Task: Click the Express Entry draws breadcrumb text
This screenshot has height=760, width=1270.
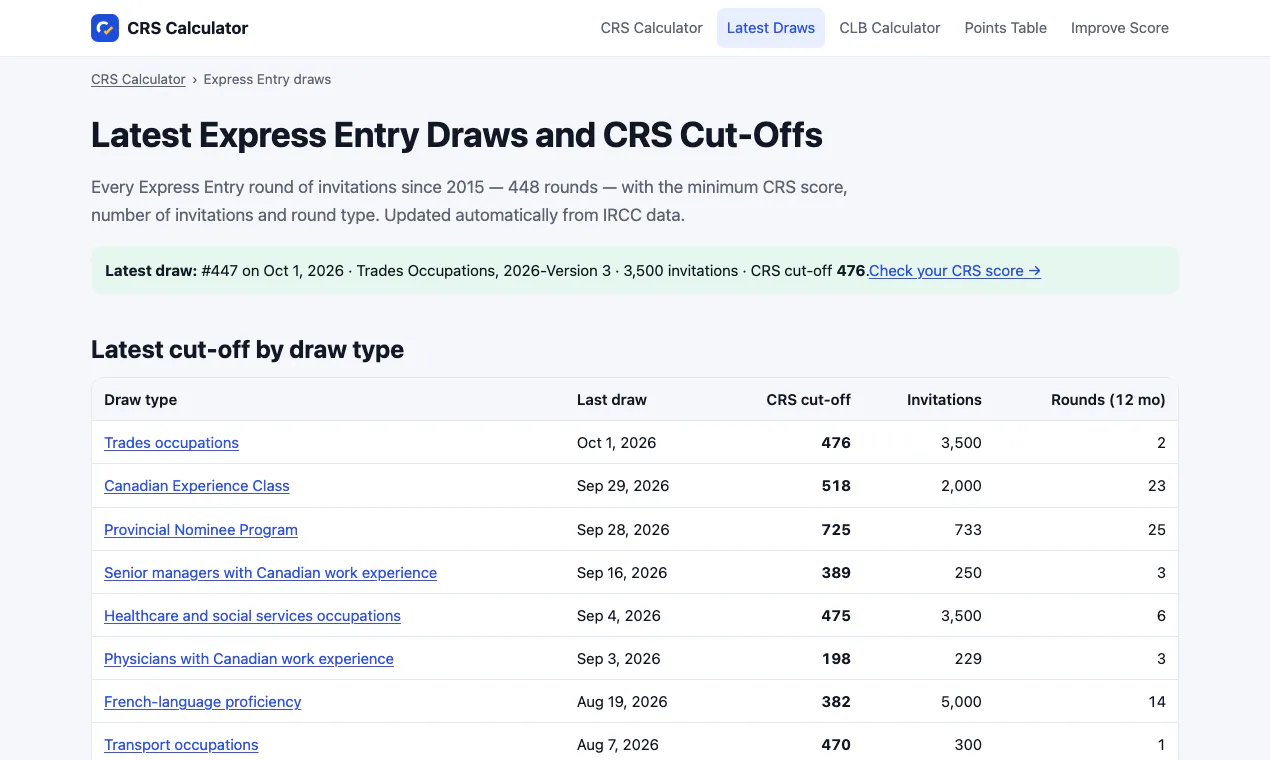Action: pos(267,79)
